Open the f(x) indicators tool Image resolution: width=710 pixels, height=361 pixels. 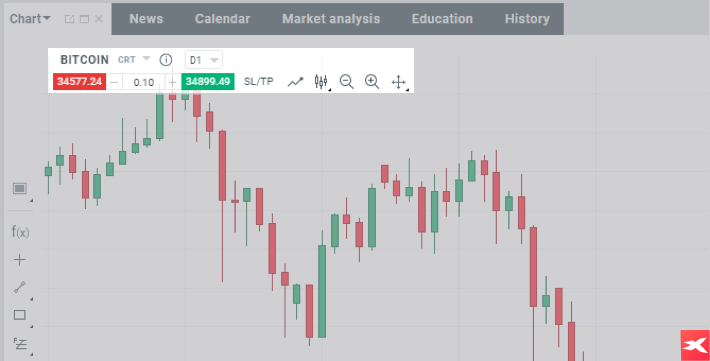coord(20,232)
